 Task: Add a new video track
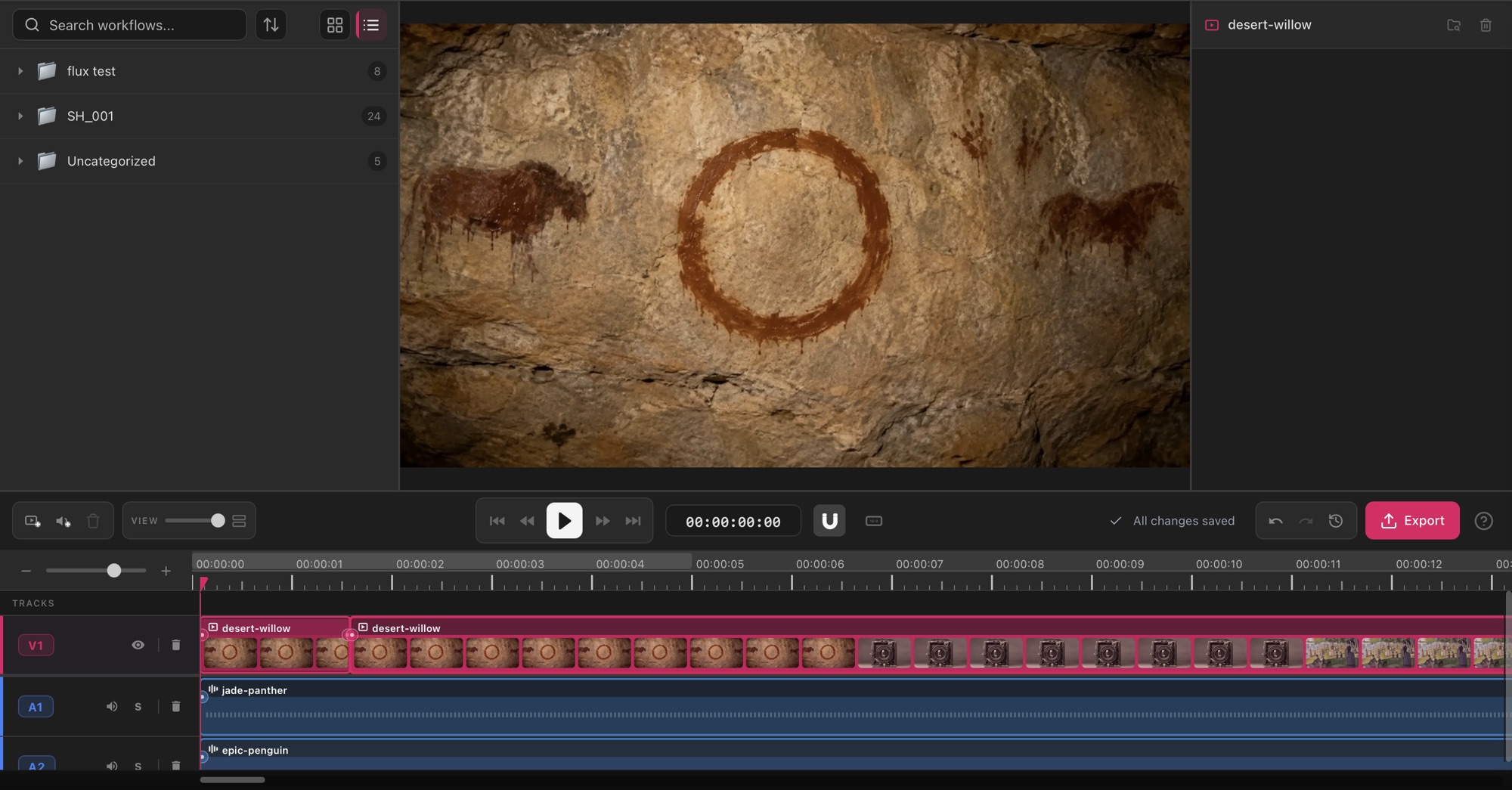33,521
